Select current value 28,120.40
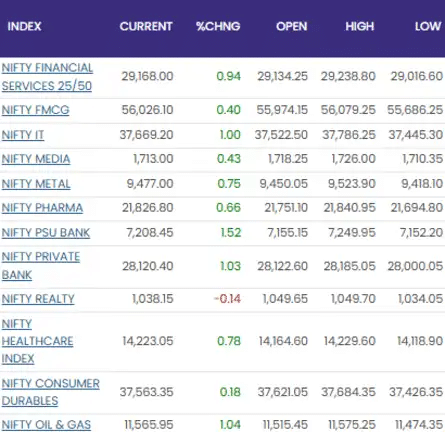The width and height of the screenshot is (445, 432). pos(148,266)
